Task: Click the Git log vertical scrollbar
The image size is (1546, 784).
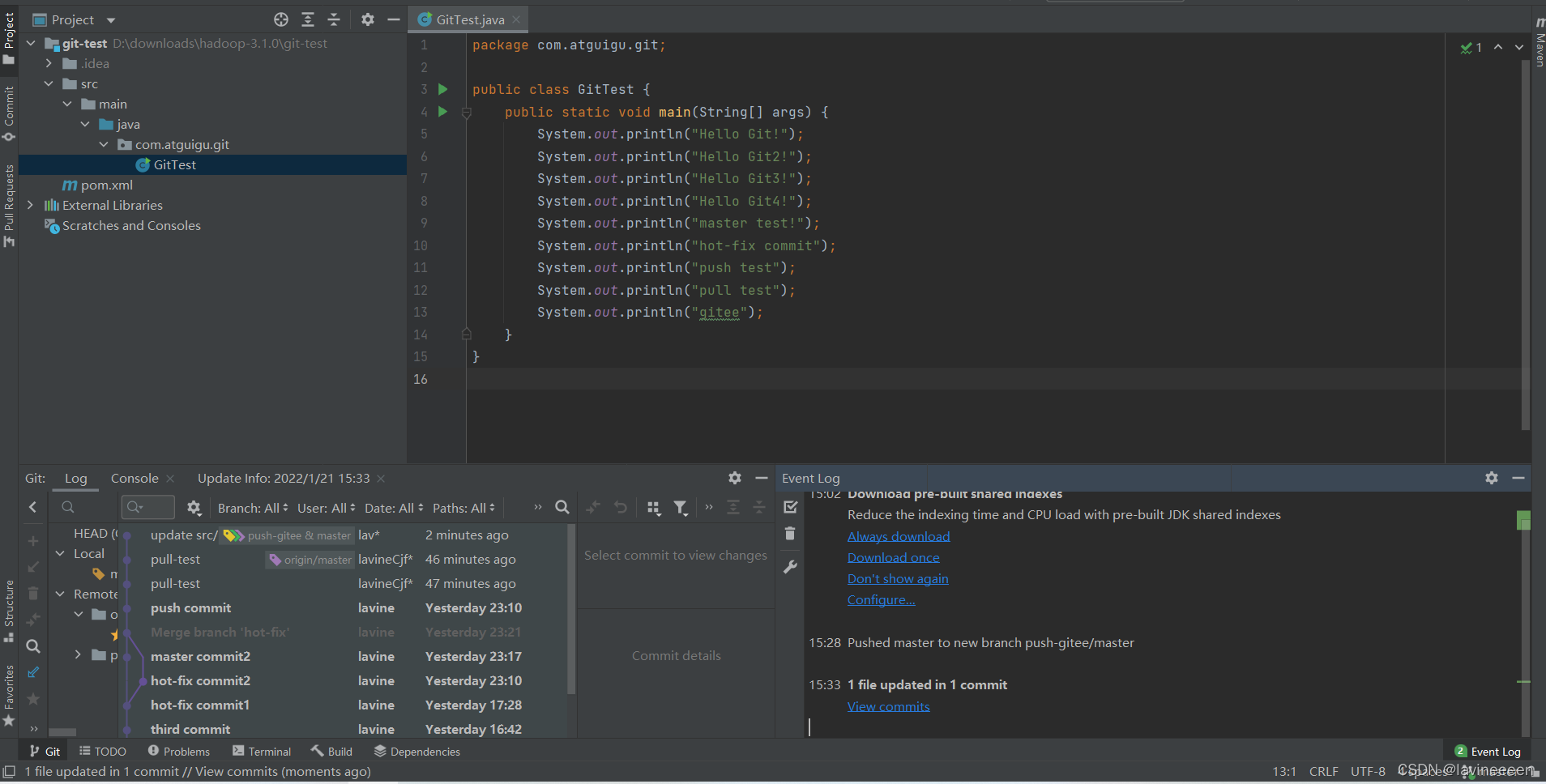Action: 571,609
